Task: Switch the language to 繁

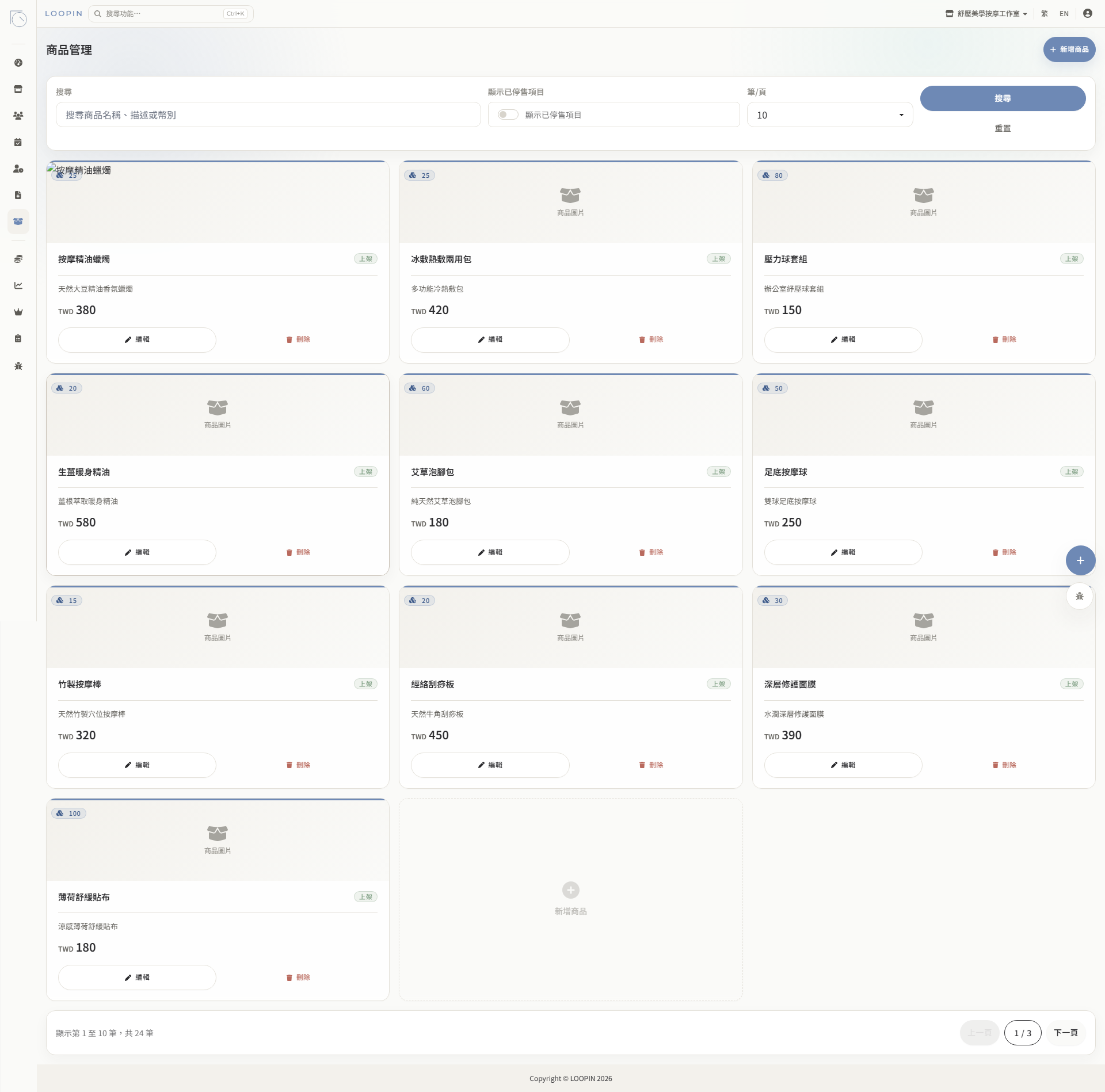Action: [x=1044, y=14]
